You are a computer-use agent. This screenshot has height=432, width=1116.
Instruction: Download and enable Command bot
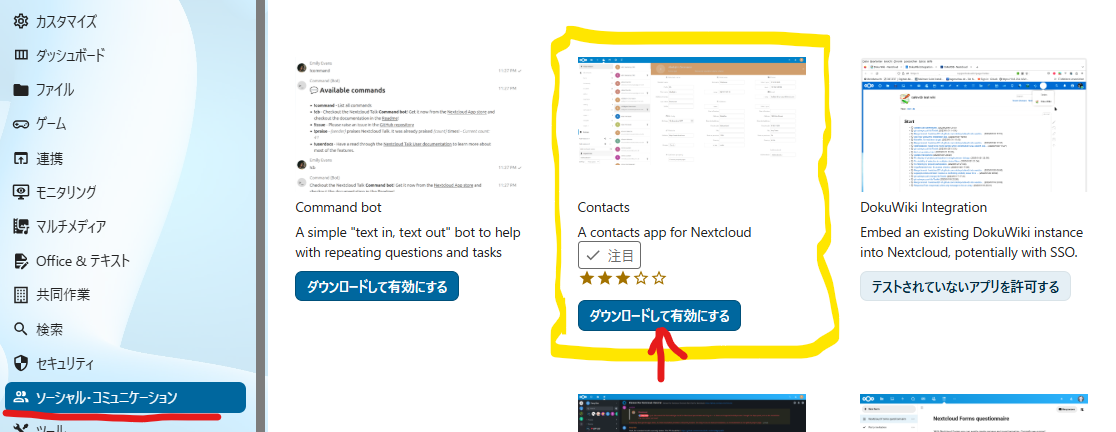377,287
